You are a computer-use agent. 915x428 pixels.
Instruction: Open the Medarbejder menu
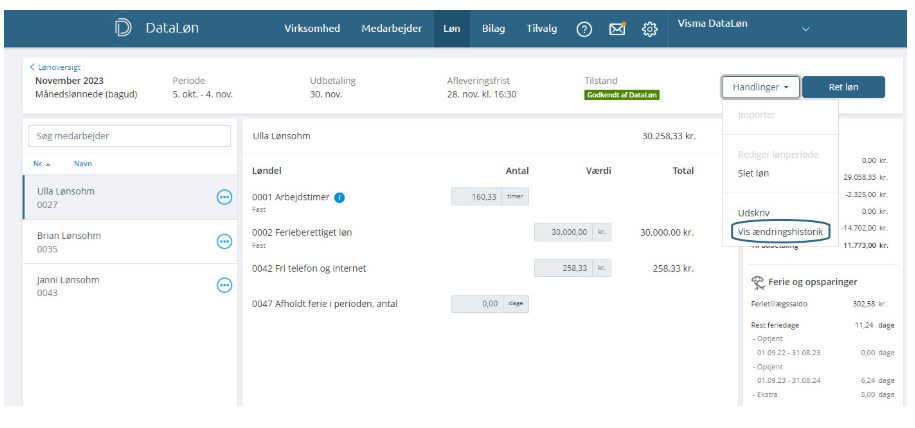coord(391,29)
